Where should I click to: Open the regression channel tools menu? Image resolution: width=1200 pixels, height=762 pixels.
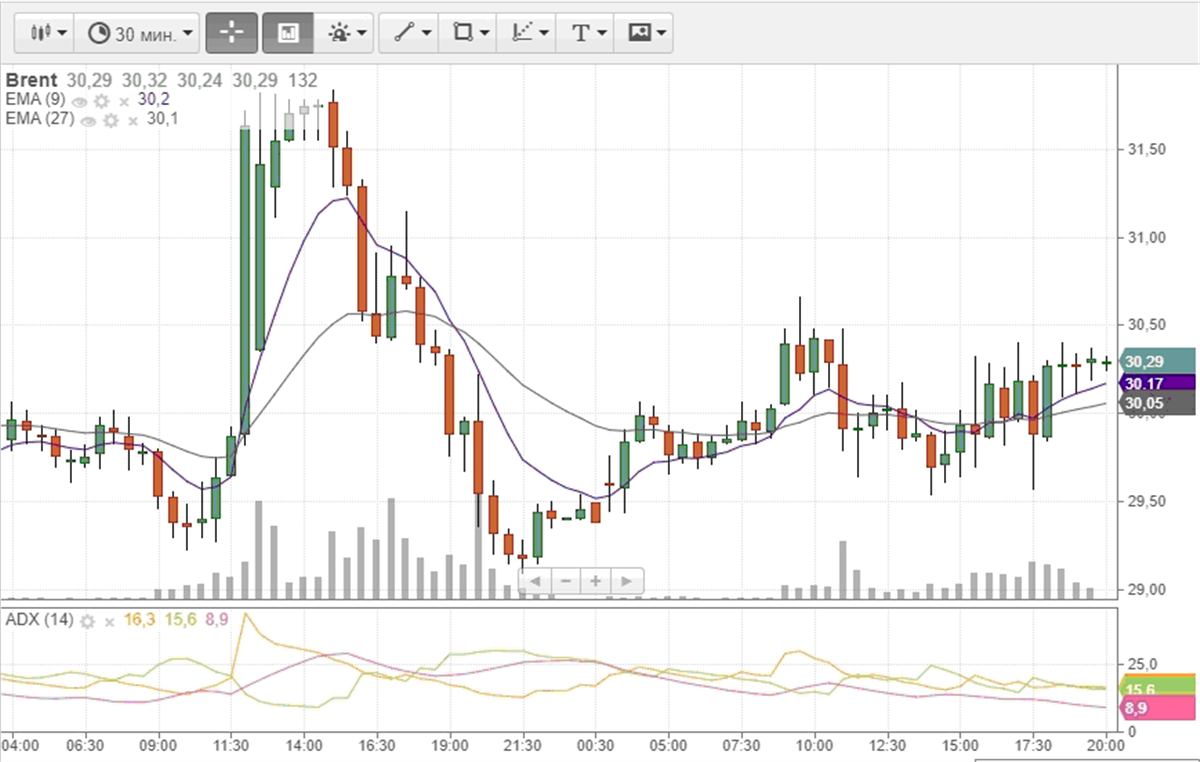point(528,33)
